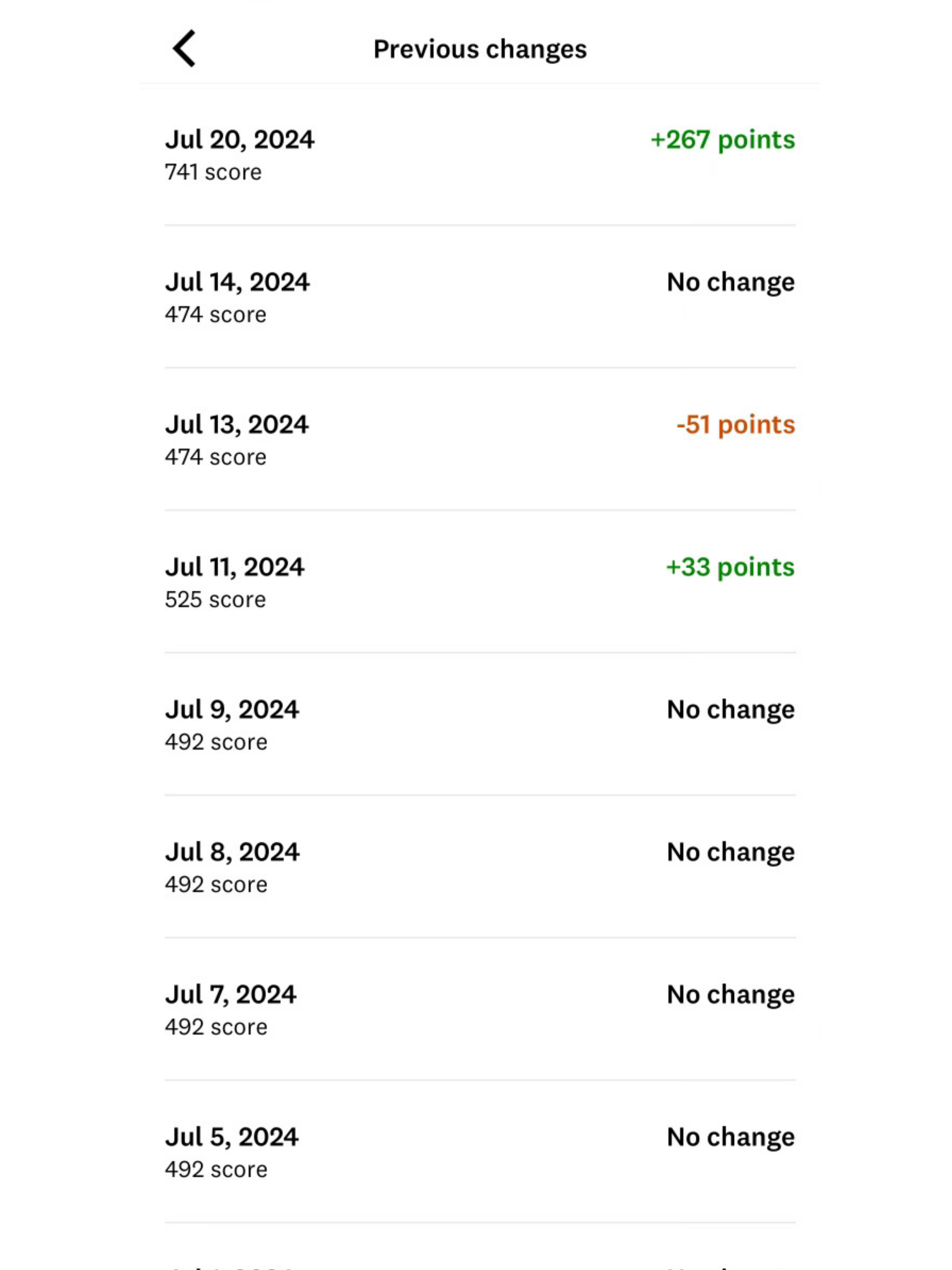
Task: Select the +267 points change label
Action: click(x=723, y=140)
